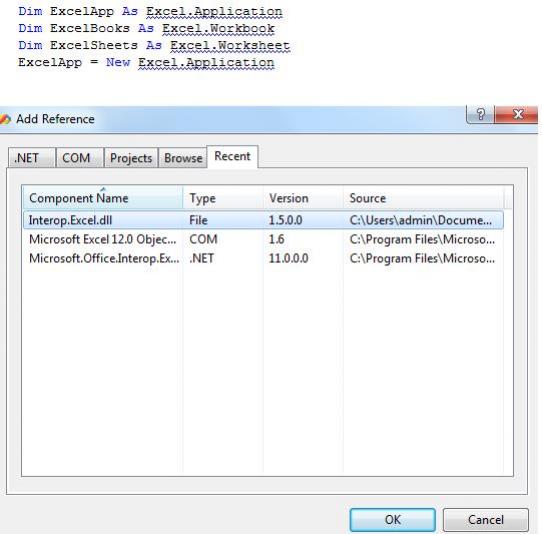This screenshot has height=534, width=542.
Task: Click version 11.0.0.0 cell
Action: click(x=289, y=258)
